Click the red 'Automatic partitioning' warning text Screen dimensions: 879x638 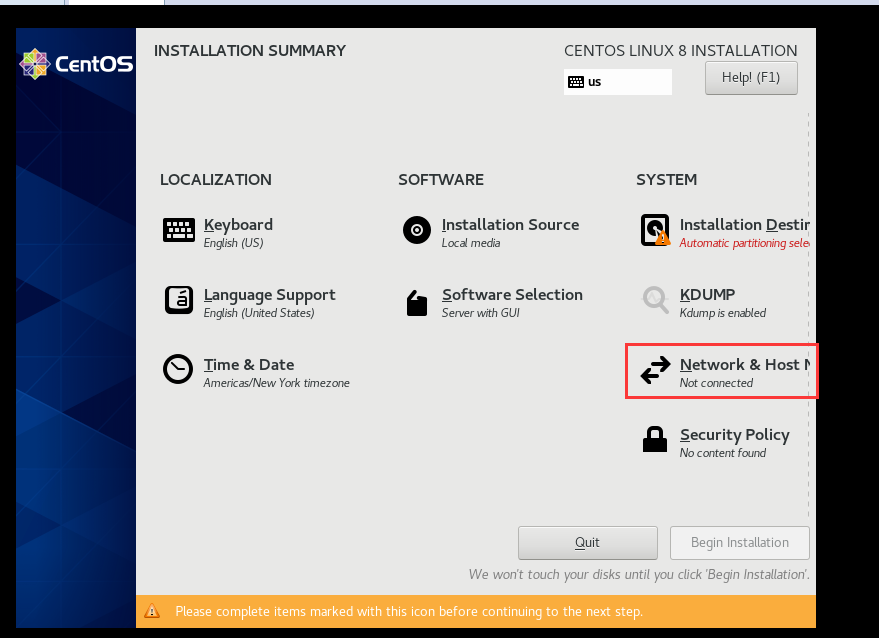coord(744,243)
